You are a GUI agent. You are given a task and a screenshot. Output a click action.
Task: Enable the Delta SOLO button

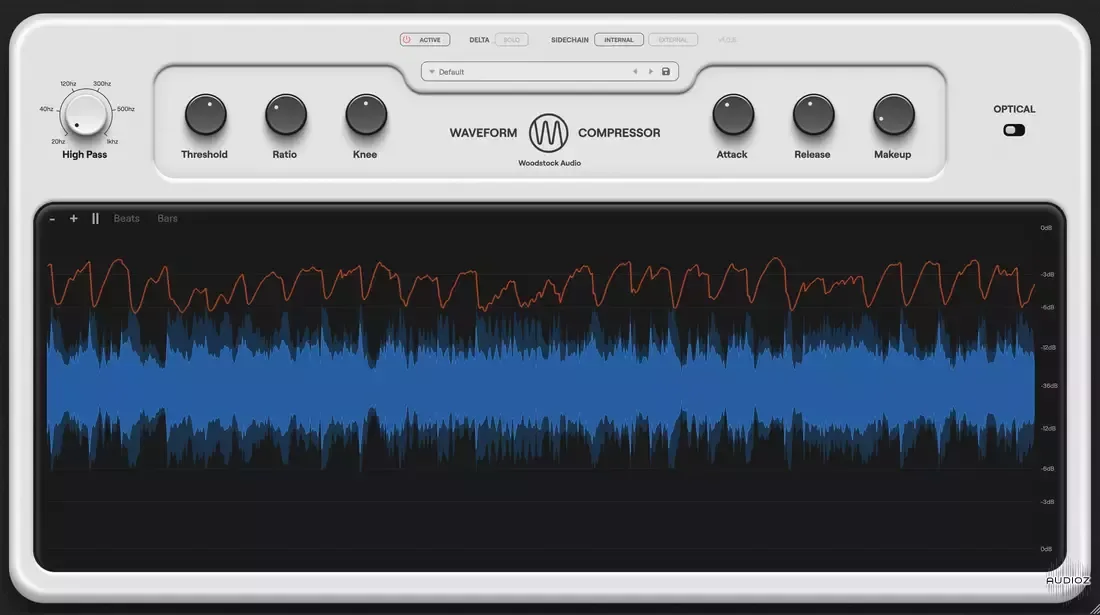(511, 40)
